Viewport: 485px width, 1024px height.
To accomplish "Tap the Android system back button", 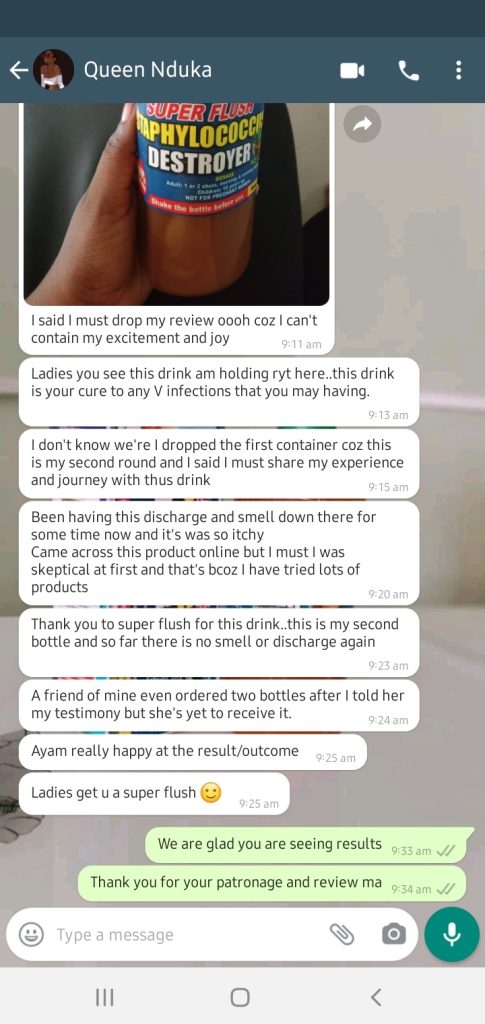I will coord(375,997).
